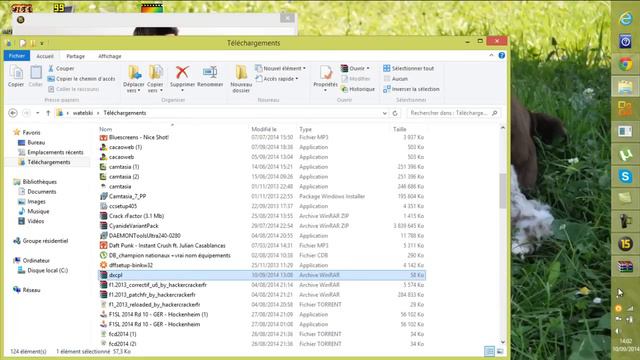
Task: Switch to the large icons view button
Action: pyautogui.click(x=500, y=351)
